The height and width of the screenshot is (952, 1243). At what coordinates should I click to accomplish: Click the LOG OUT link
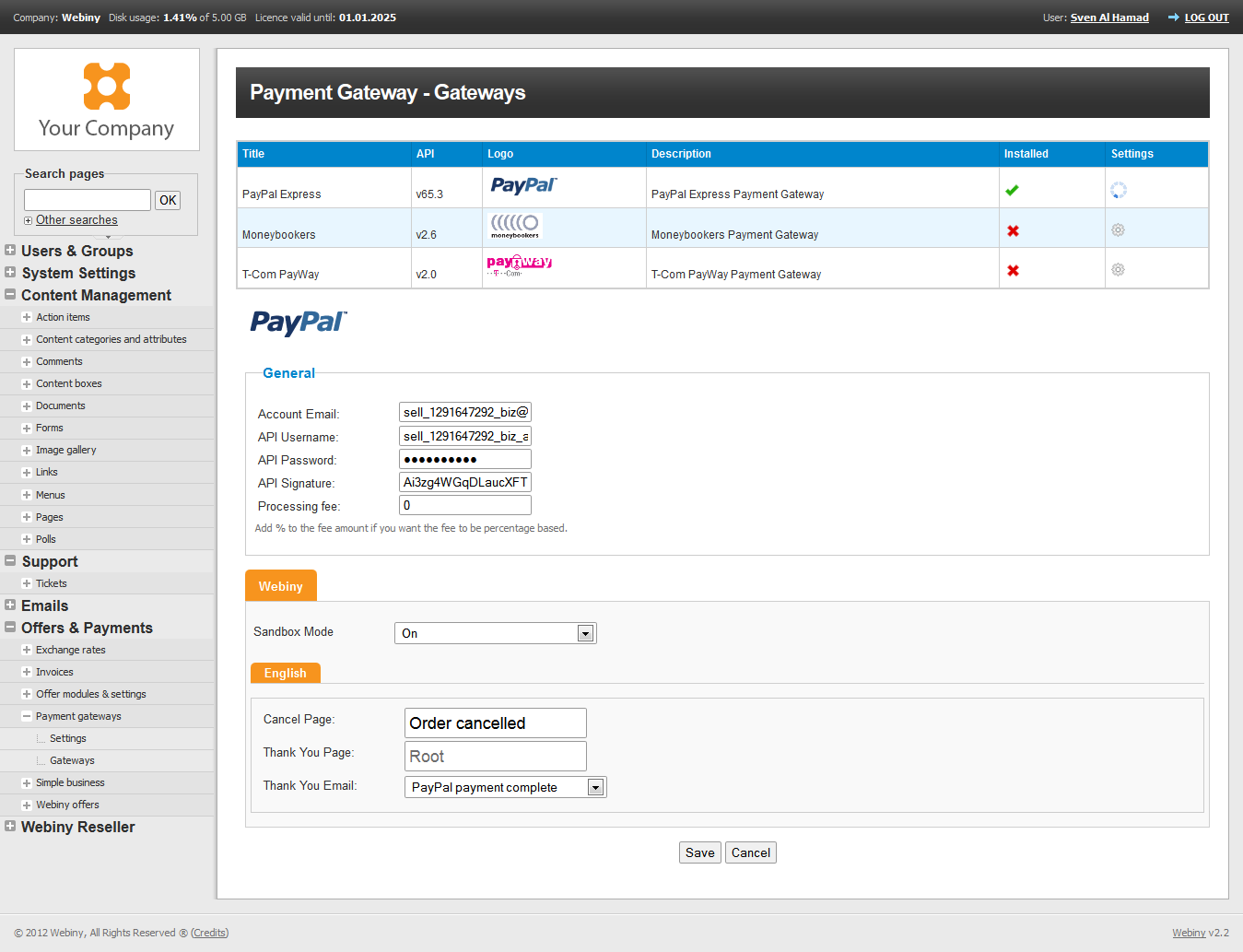point(1206,18)
